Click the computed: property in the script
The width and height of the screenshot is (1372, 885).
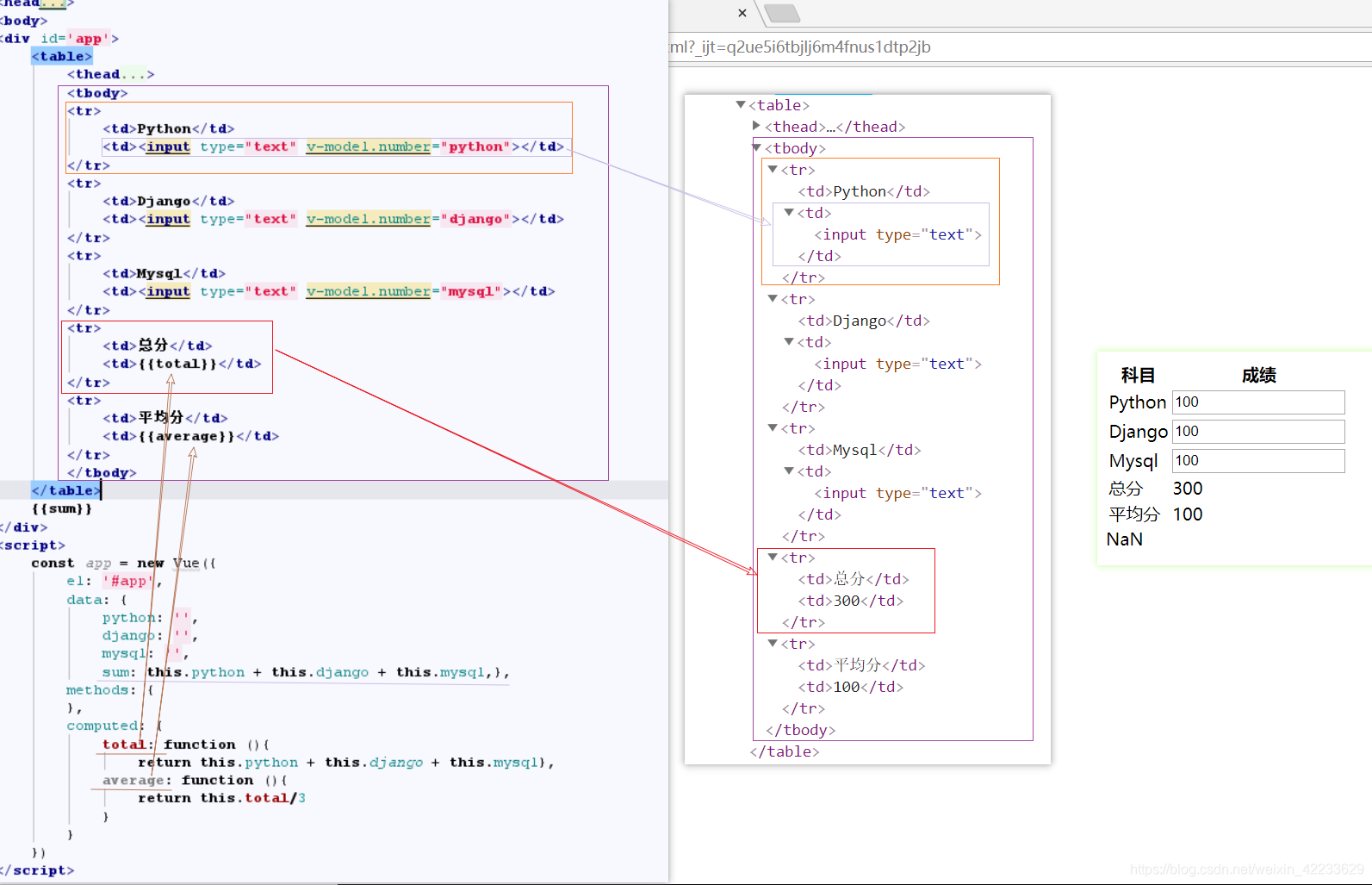click(106, 726)
